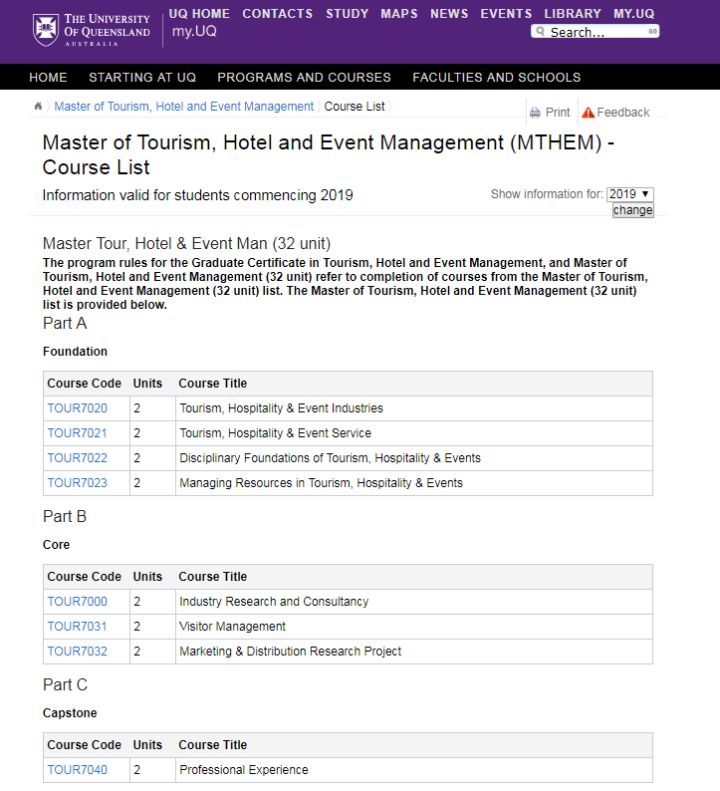Screen dimensions: 720x791
Task: Open the CONTACTS top link
Action: (278, 14)
